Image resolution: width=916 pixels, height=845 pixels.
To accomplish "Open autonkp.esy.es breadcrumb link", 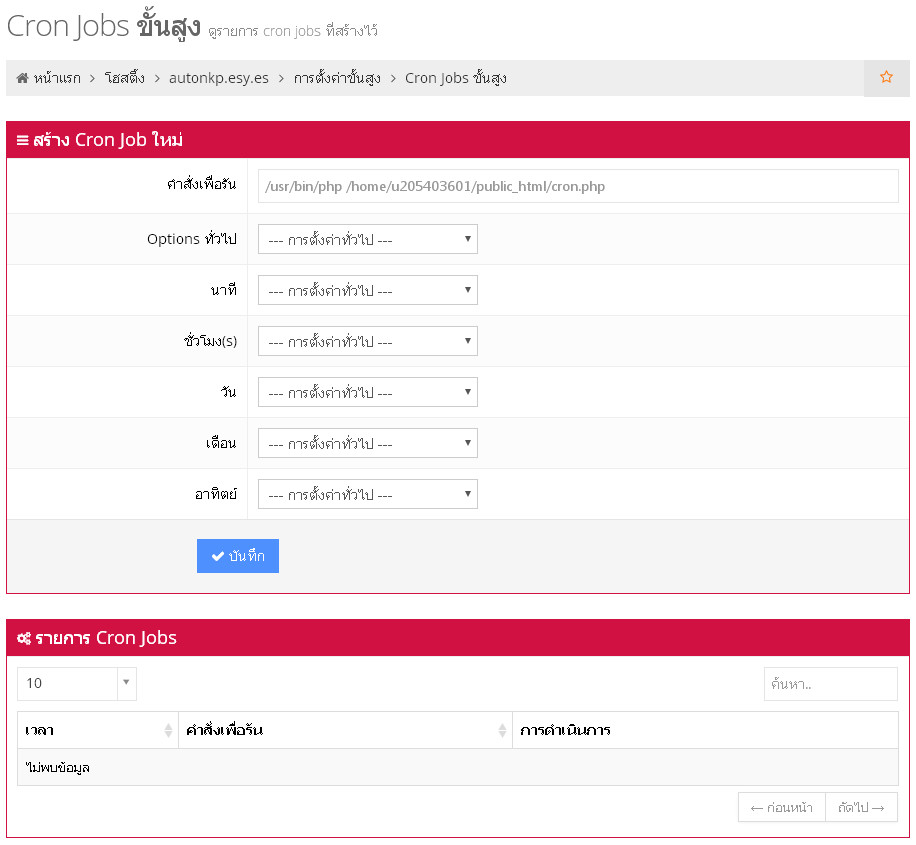I will (x=218, y=78).
